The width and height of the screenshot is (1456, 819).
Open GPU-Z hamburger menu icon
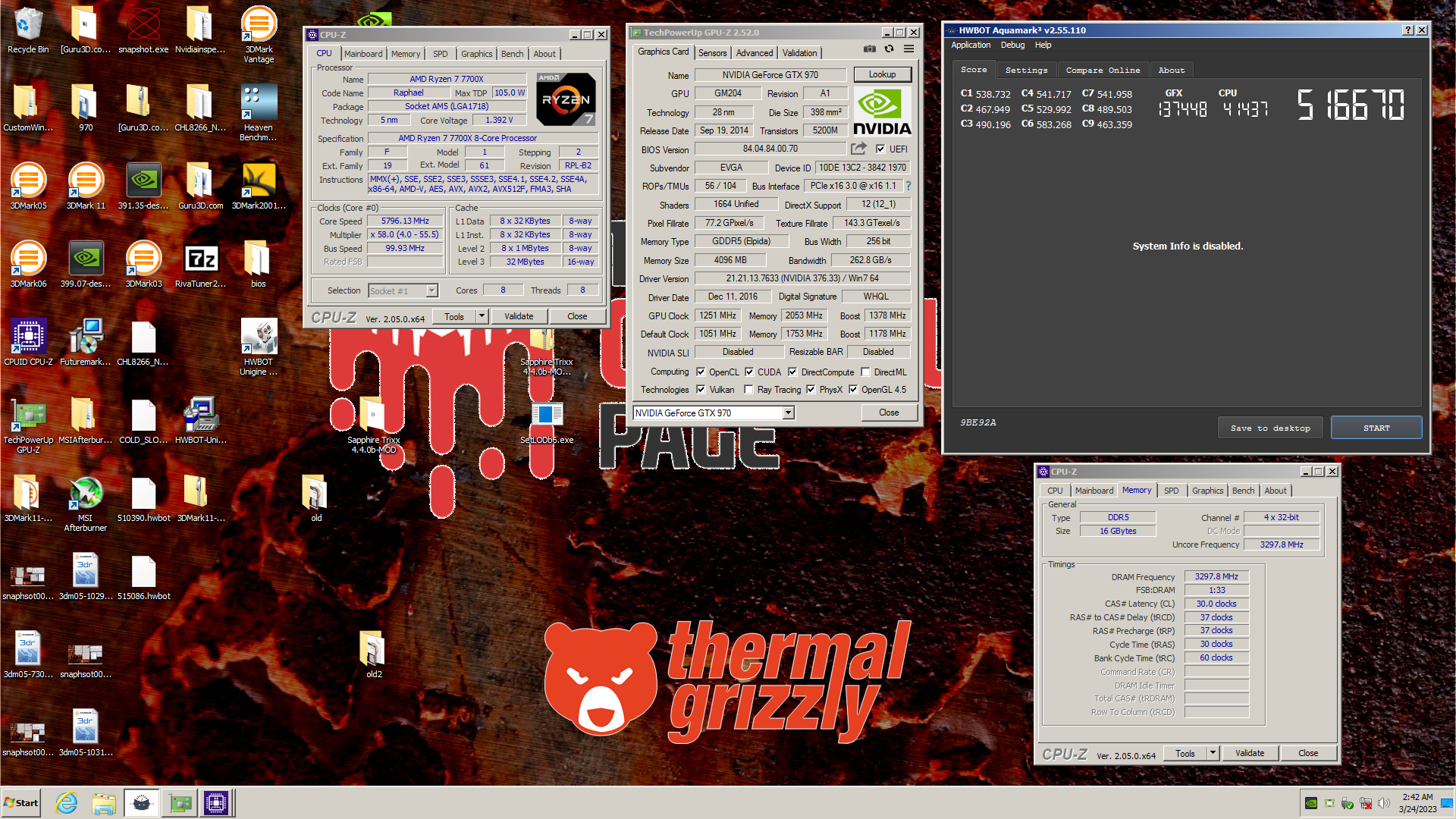[x=908, y=49]
